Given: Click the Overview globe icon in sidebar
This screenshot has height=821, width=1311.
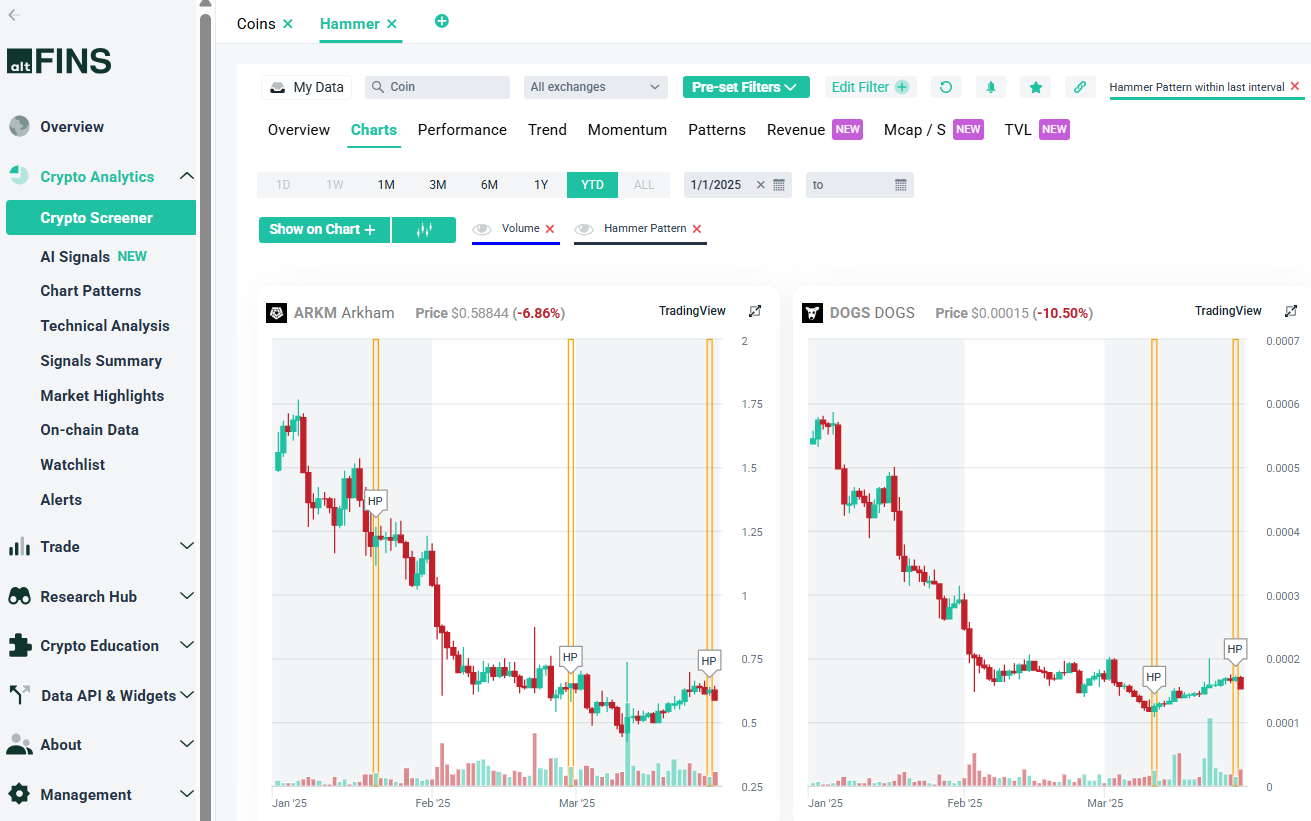Looking at the screenshot, I should tap(19, 127).
